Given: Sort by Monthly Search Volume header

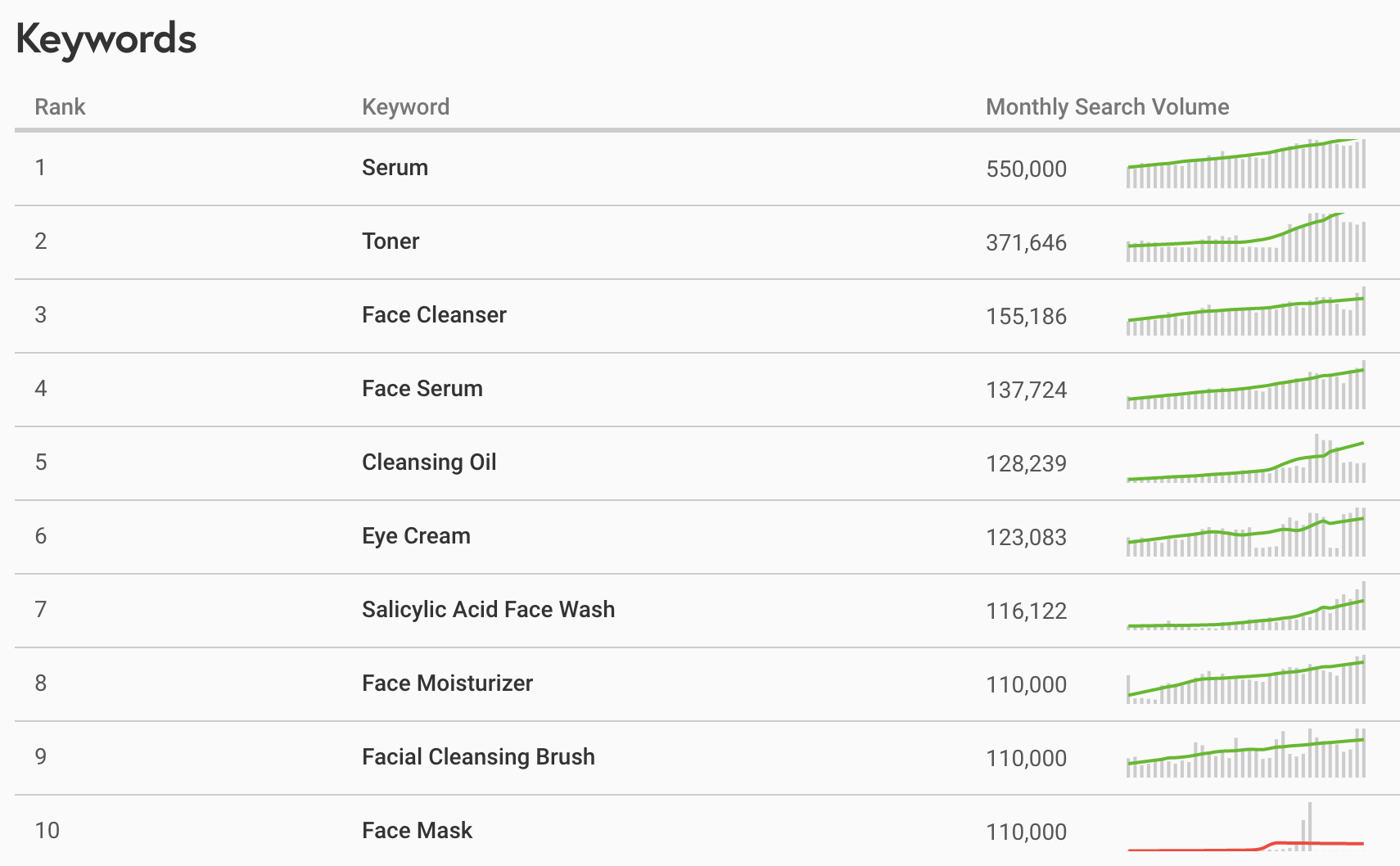Looking at the screenshot, I should click(x=1107, y=107).
